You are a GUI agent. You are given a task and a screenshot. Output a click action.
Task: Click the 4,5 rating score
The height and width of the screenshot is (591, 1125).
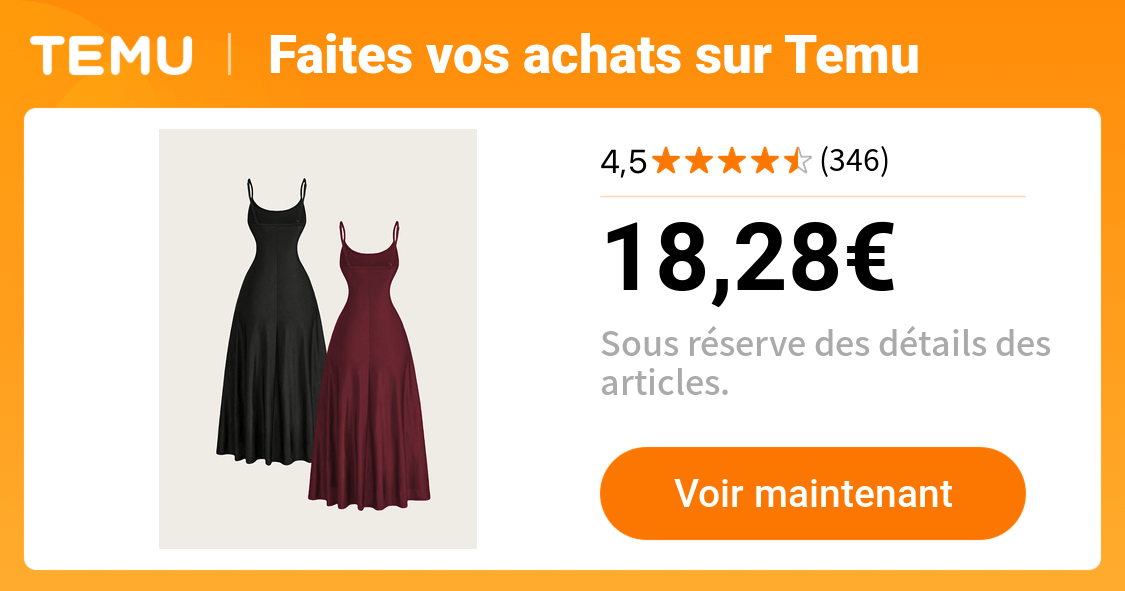pyautogui.click(x=623, y=161)
